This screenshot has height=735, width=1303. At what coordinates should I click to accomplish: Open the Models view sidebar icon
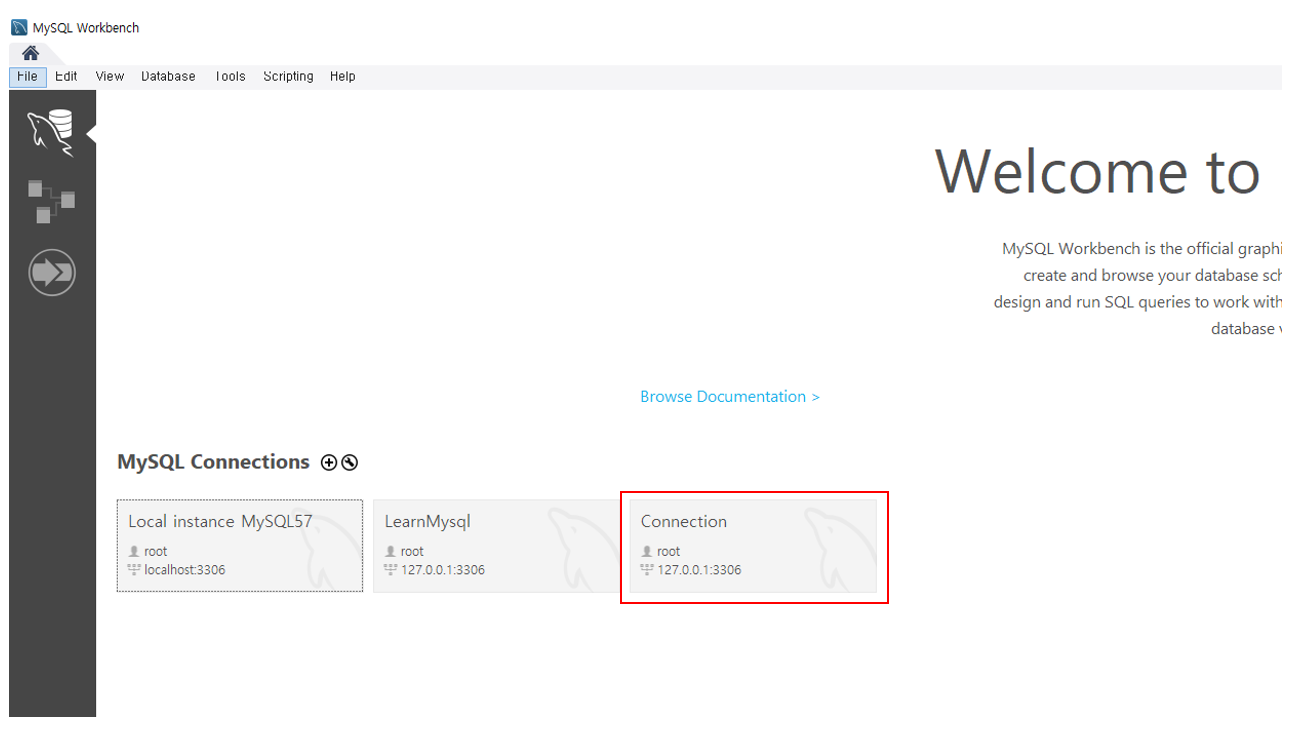[51, 201]
